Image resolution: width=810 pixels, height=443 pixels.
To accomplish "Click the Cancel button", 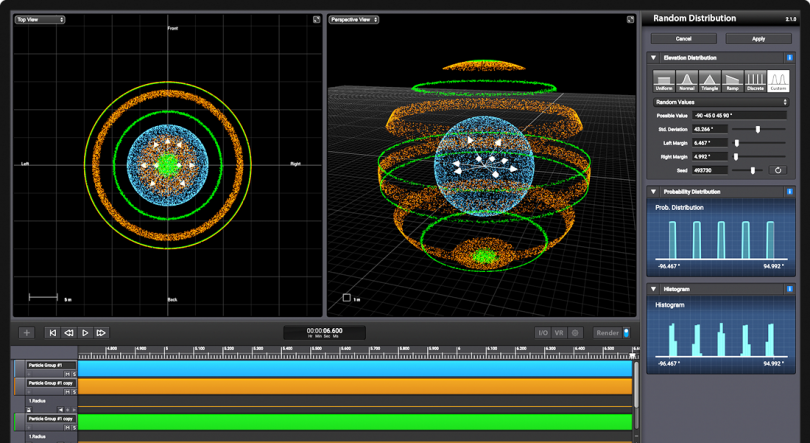I will (x=683, y=38).
